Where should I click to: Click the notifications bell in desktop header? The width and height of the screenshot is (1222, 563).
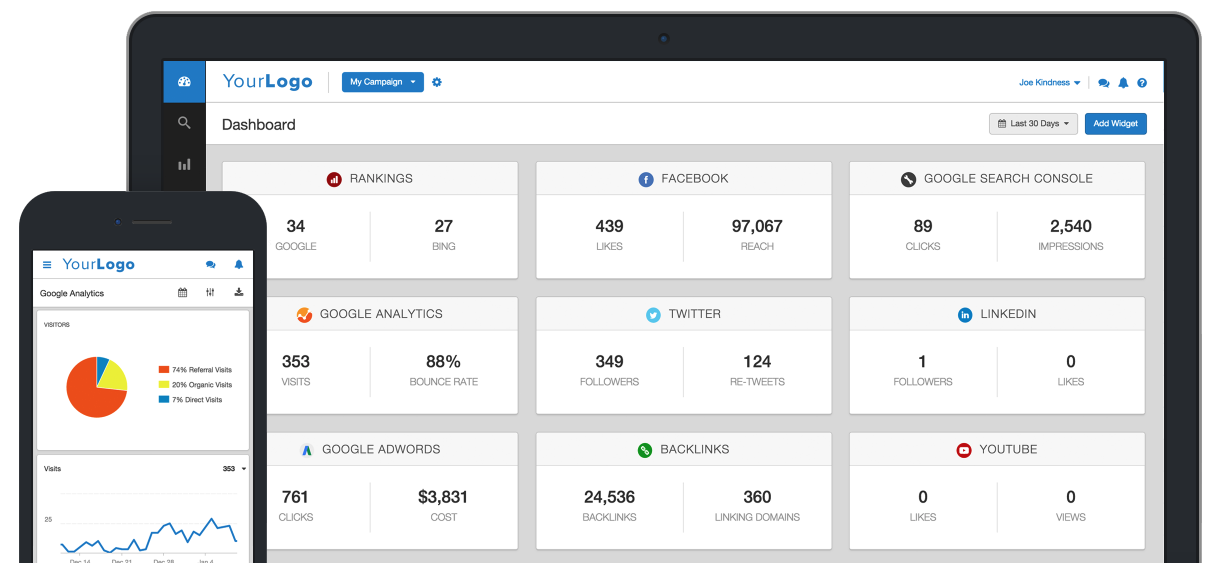click(1123, 83)
